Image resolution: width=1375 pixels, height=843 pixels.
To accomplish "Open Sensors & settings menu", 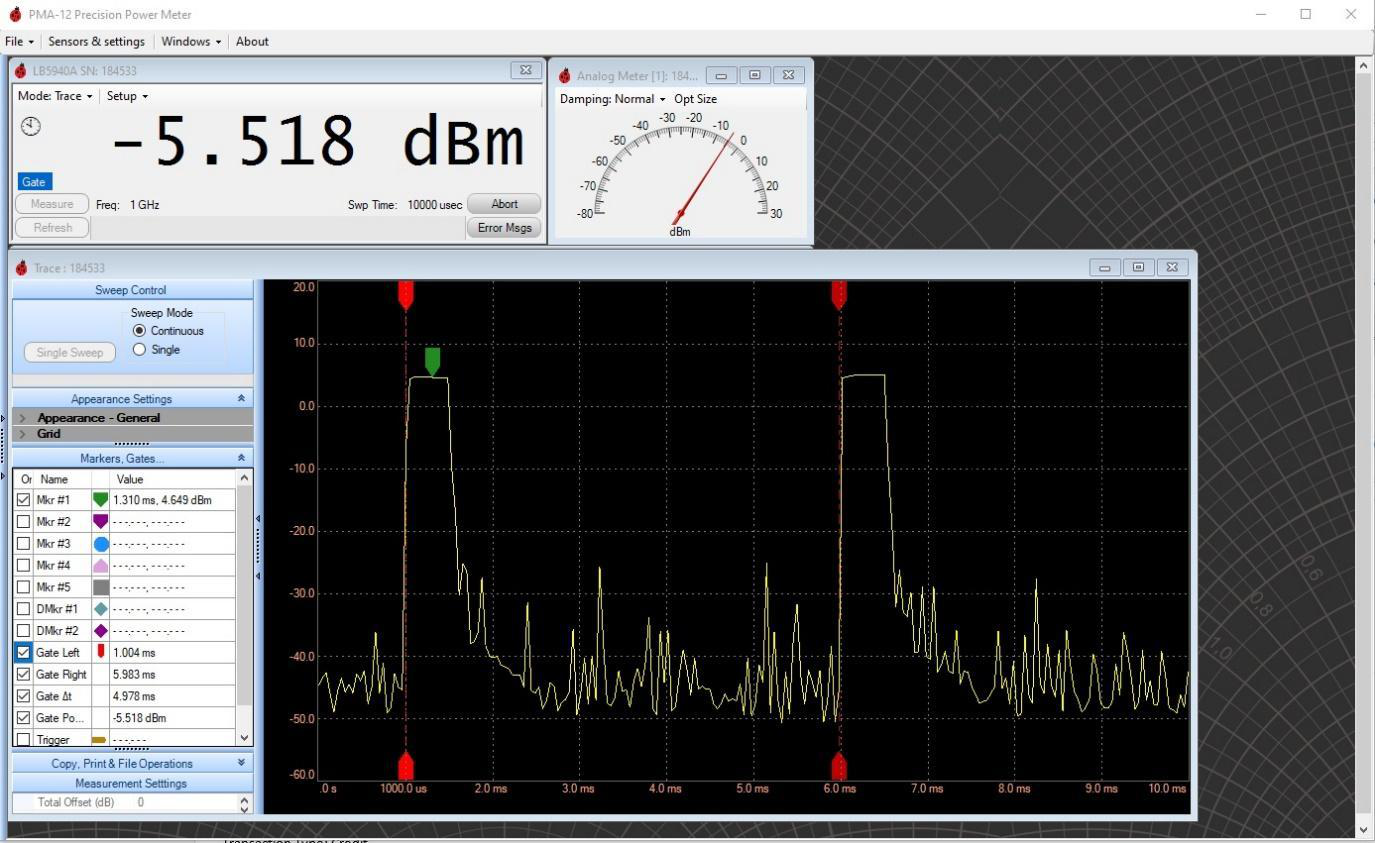I will (97, 41).
